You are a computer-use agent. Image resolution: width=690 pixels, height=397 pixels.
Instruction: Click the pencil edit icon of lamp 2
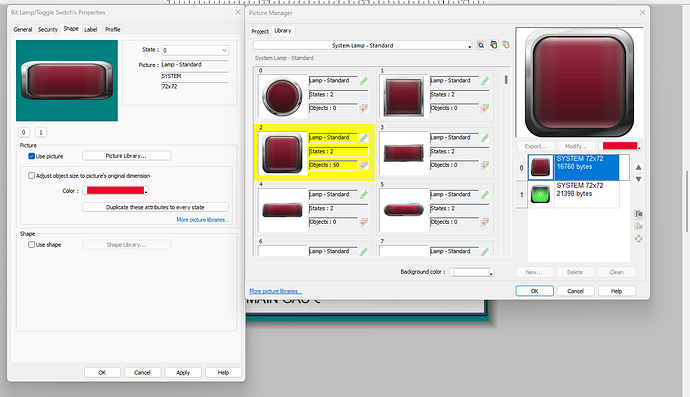point(363,138)
